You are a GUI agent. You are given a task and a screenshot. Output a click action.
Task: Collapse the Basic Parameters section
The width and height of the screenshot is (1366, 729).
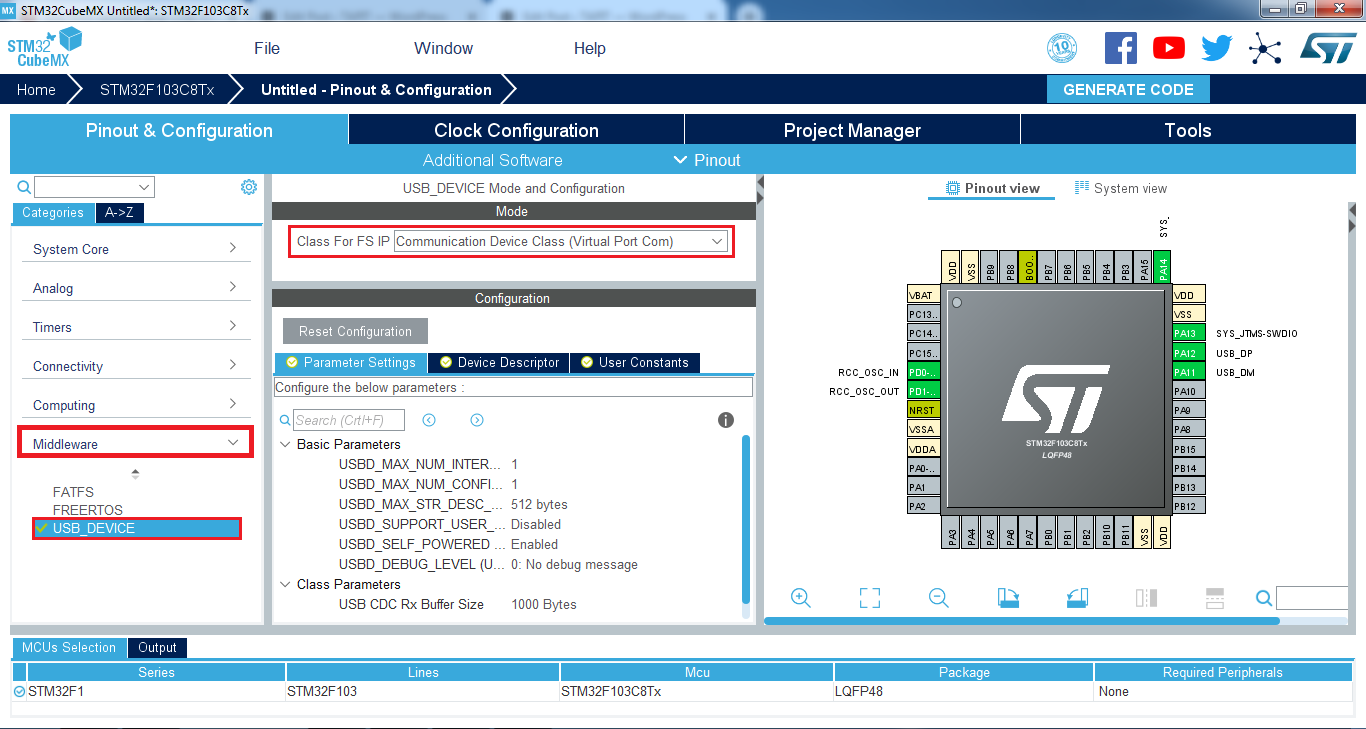point(285,444)
